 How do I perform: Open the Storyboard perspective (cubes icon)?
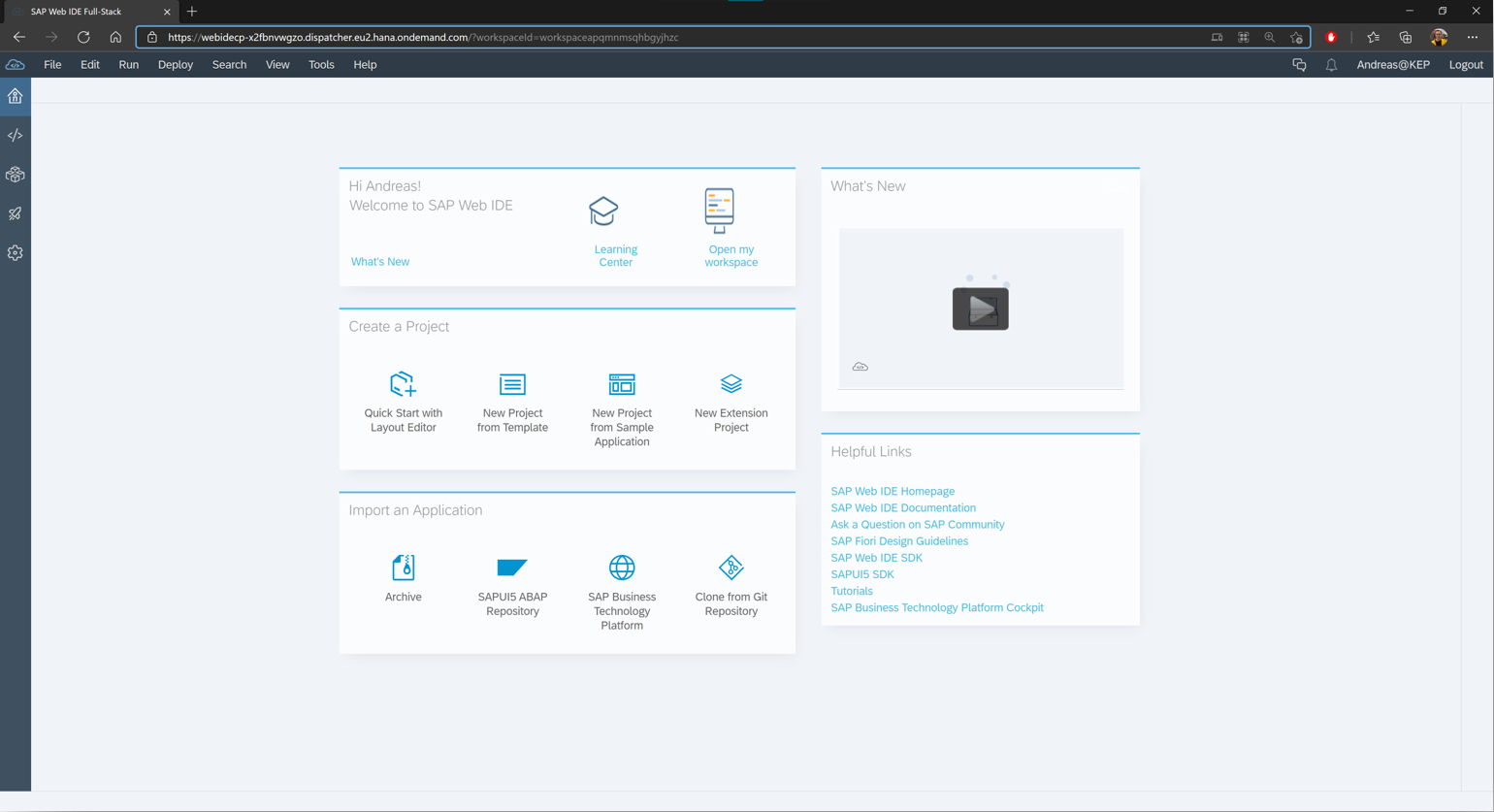coord(15,175)
